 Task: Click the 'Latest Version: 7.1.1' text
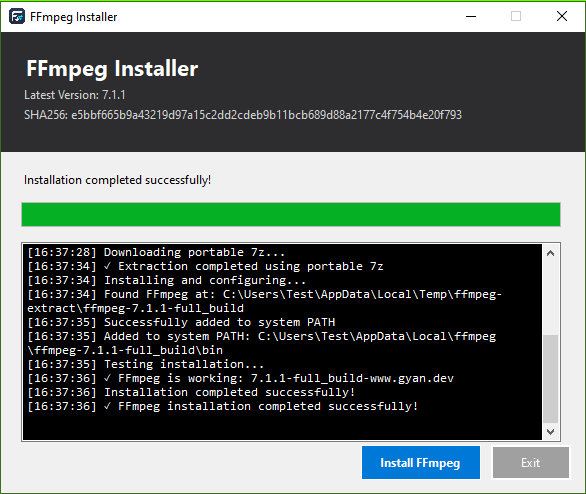pyautogui.click(x=75, y=95)
